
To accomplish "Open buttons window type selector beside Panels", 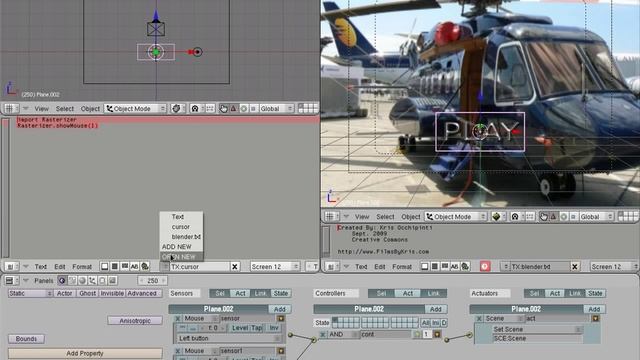I will 11,280.
